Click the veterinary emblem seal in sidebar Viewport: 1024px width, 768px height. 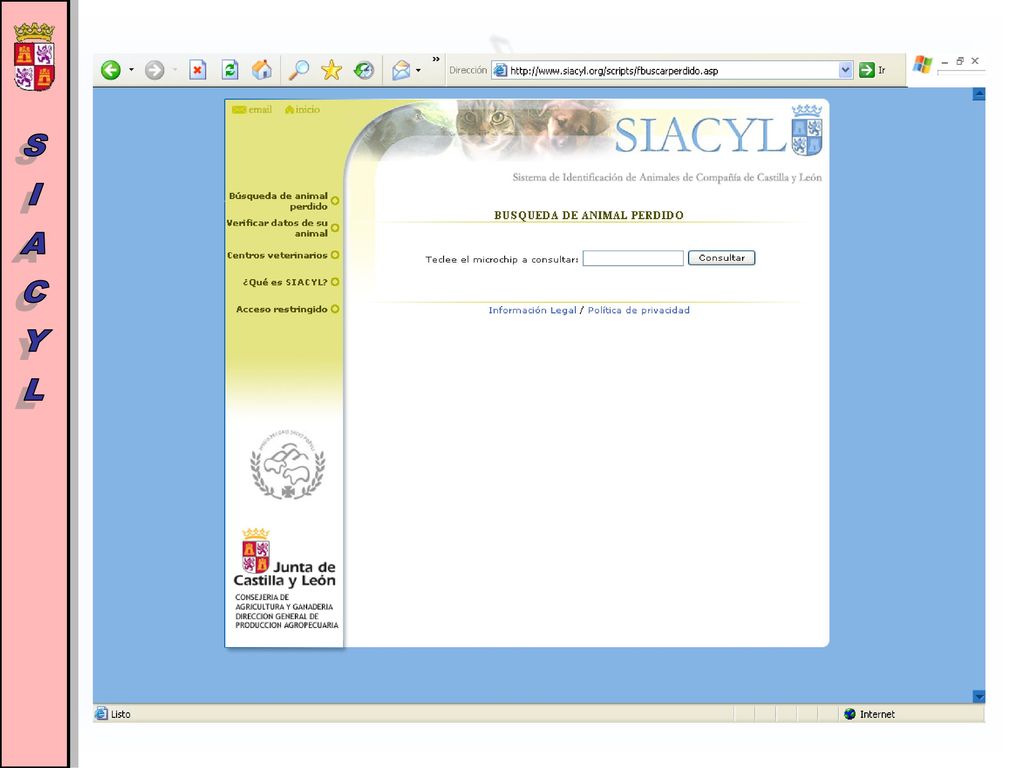click(x=288, y=464)
